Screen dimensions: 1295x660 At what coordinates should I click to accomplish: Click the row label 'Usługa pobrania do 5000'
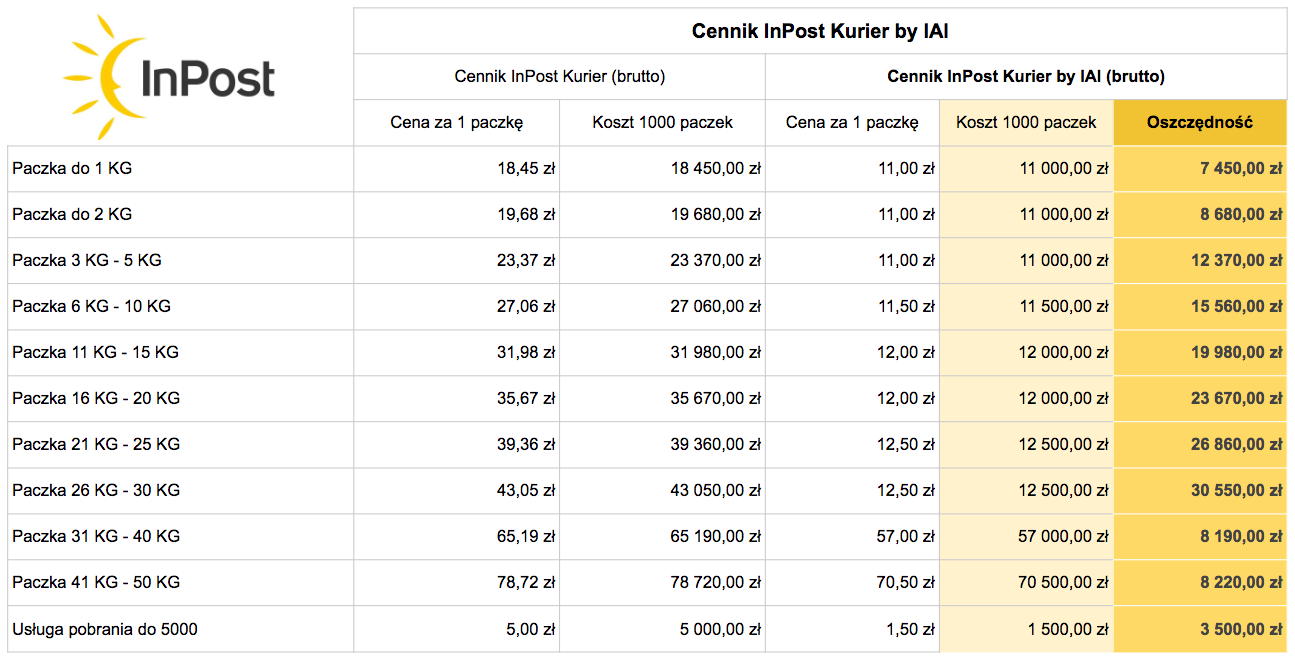pyautogui.click(x=105, y=629)
